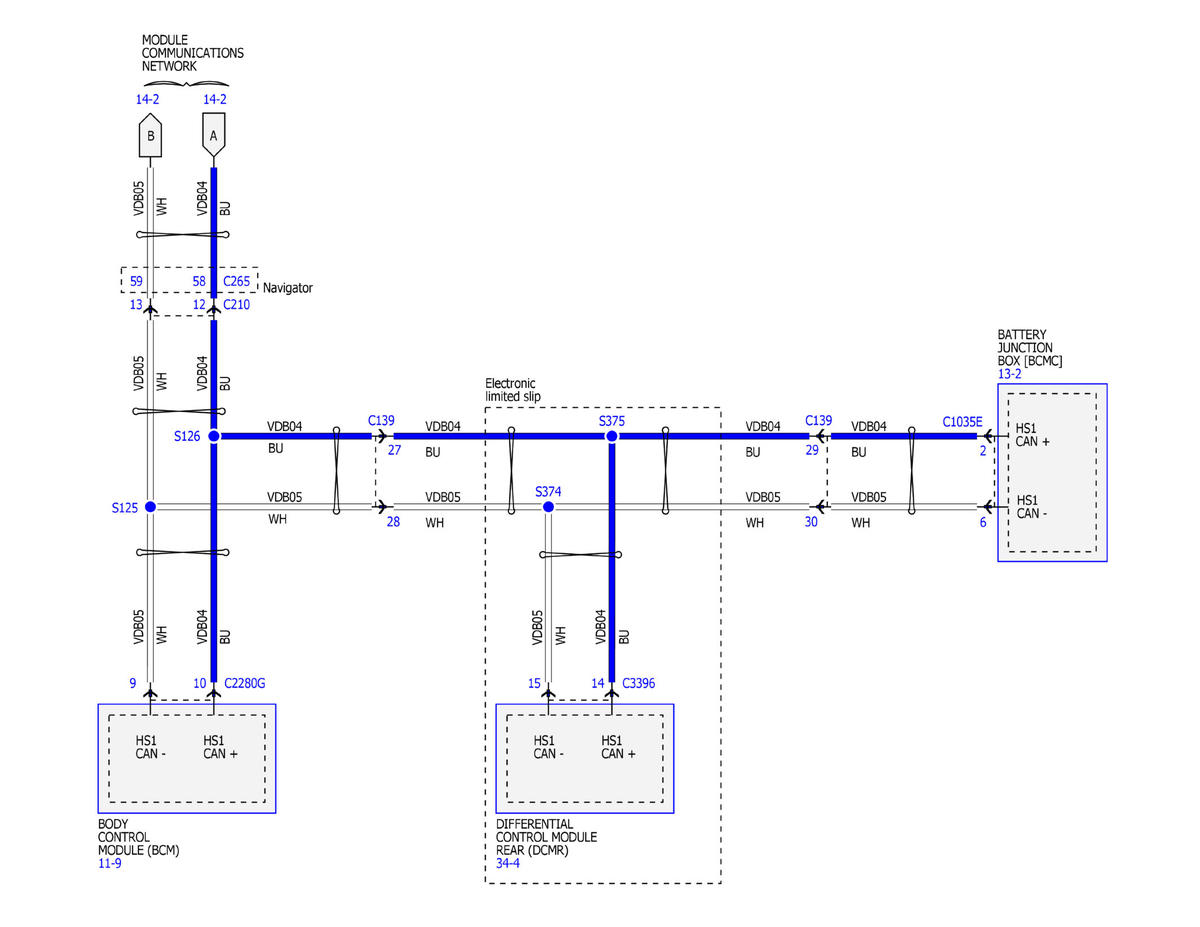This screenshot has height=927, width=1200.
Task: Open the 13-2 Battery Junction Box reference
Action: pyautogui.click(x=1009, y=373)
